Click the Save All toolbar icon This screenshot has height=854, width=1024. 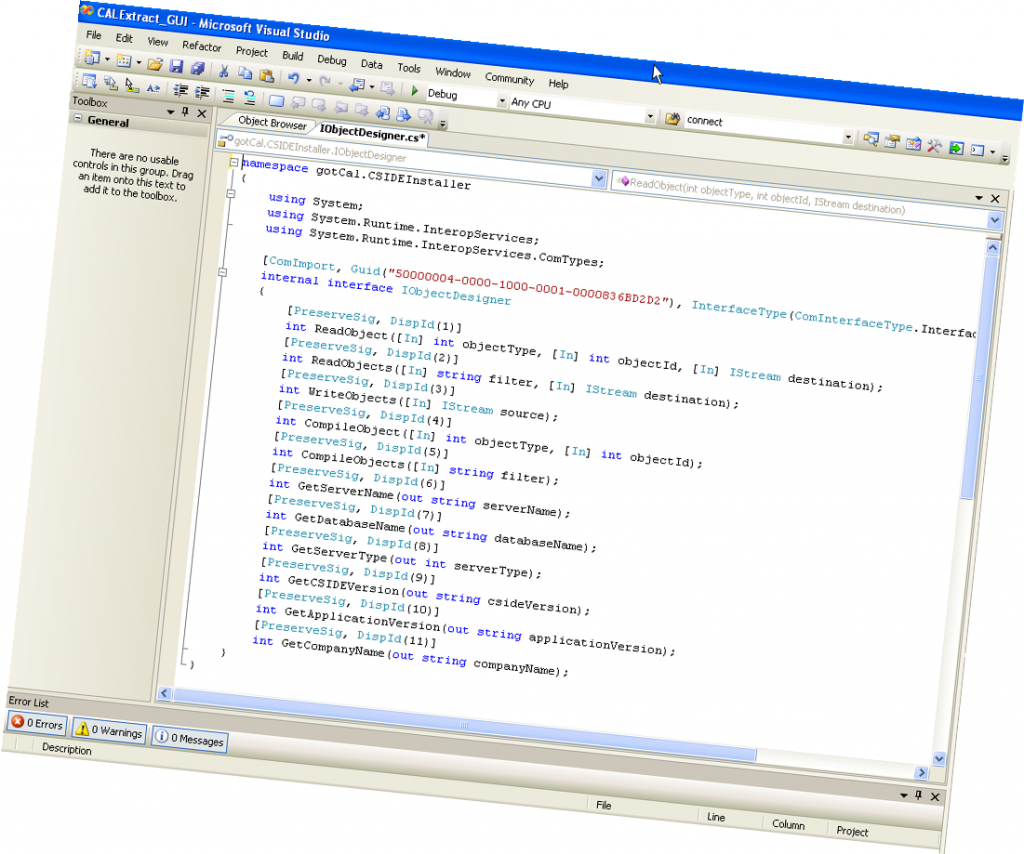pyautogui.click(x=199, y=66)
